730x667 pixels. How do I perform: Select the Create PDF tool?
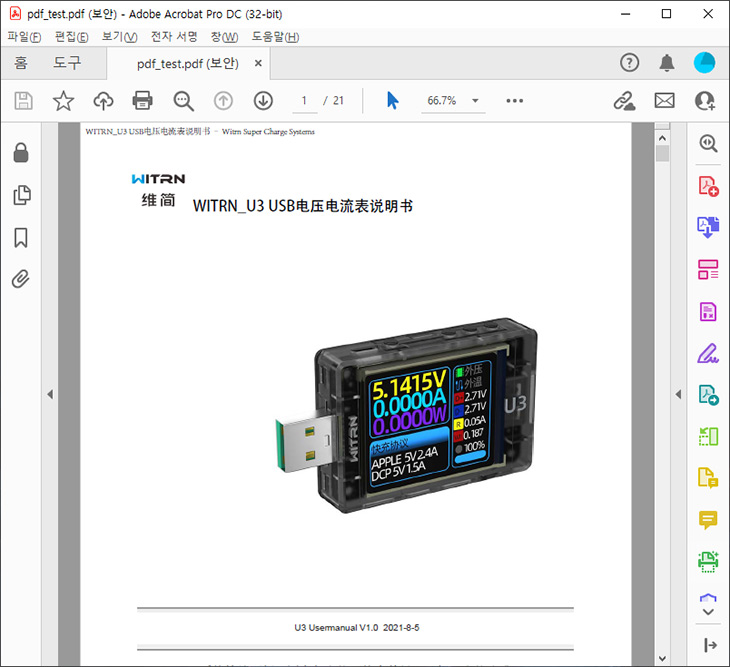(x=708, y=186)
